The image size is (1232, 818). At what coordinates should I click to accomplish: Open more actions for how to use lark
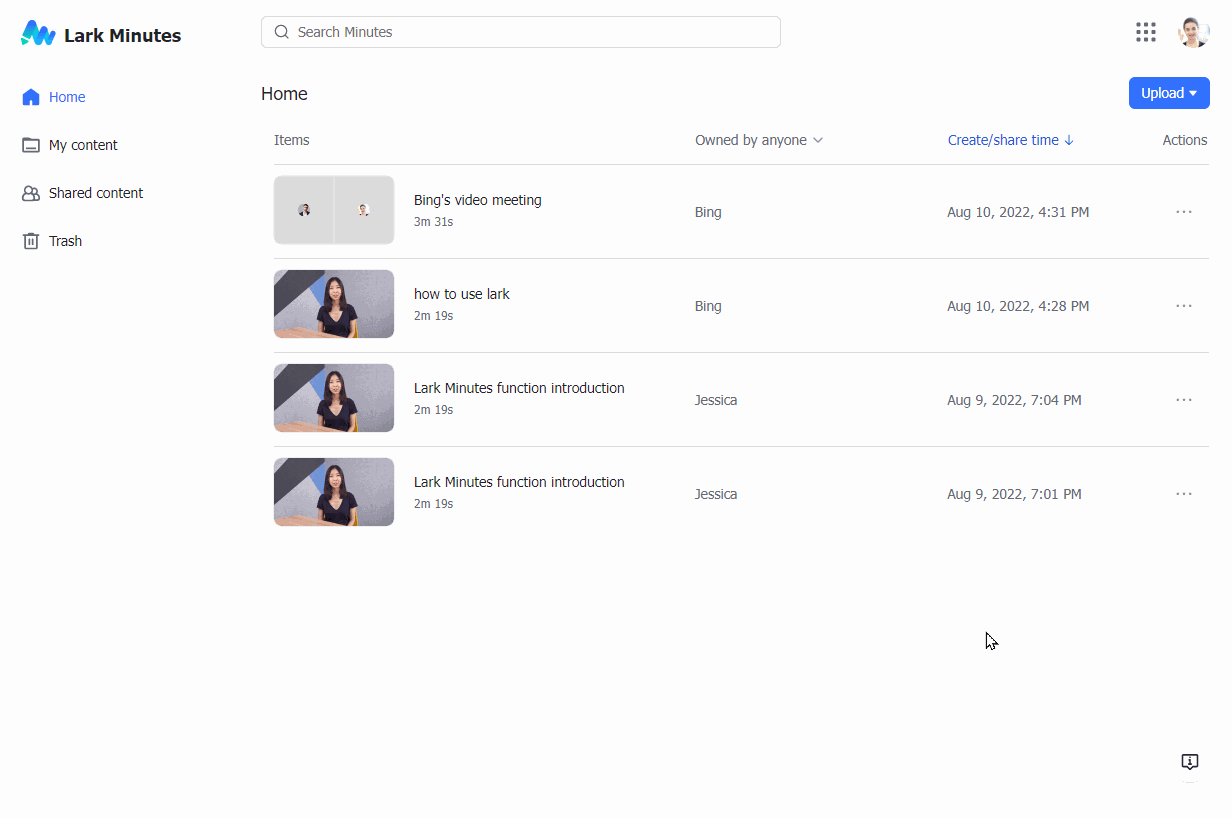point(1184,306)
